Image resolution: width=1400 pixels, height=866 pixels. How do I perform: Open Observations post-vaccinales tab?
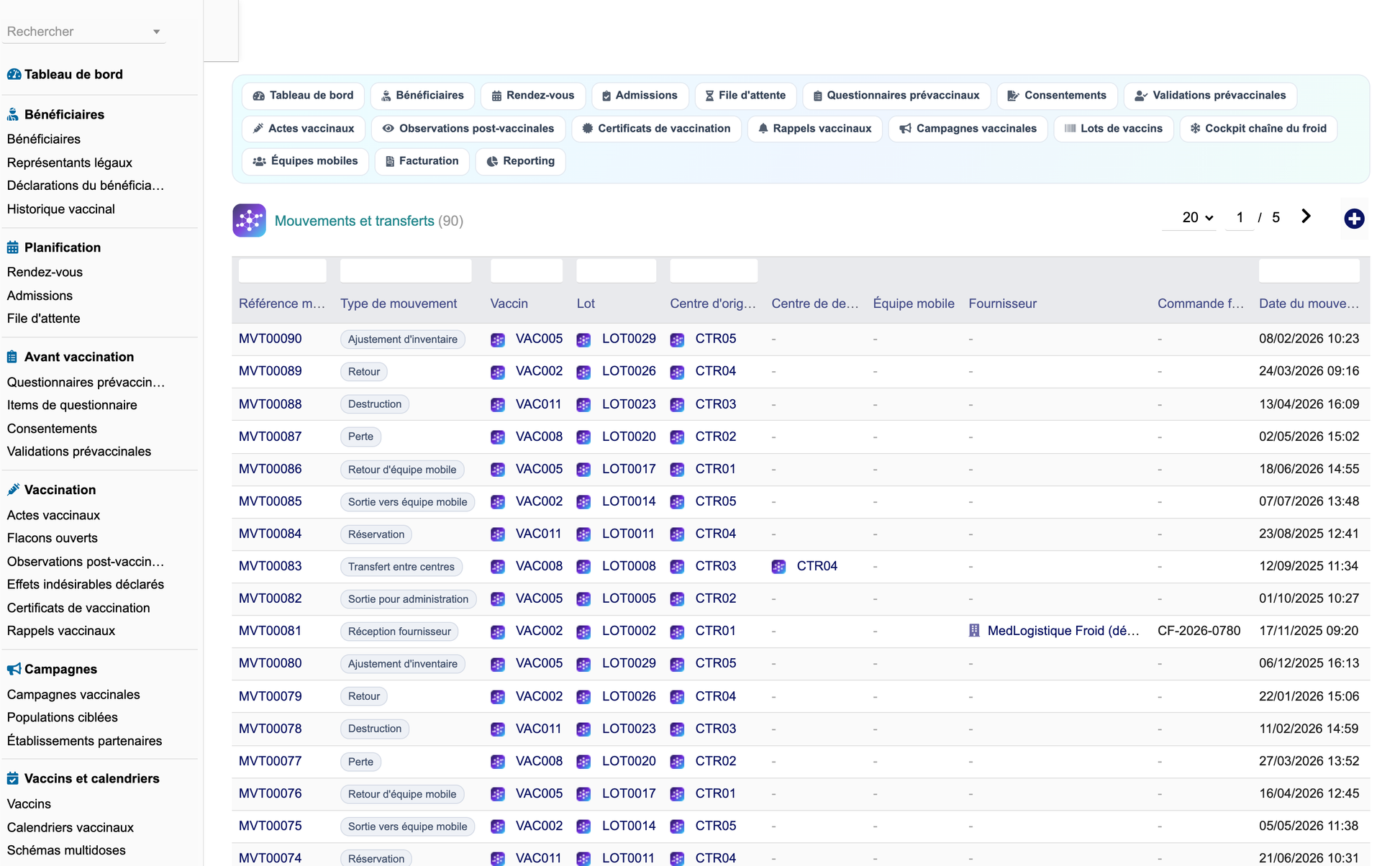point(468,129)
